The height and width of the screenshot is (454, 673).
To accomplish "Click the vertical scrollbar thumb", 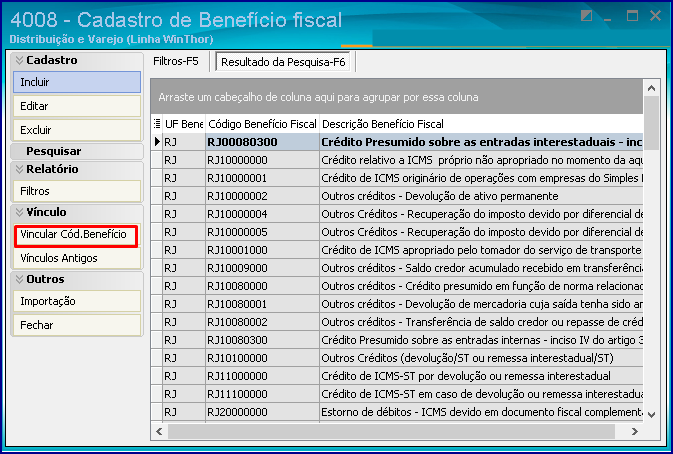I will (x=652, y=123).
